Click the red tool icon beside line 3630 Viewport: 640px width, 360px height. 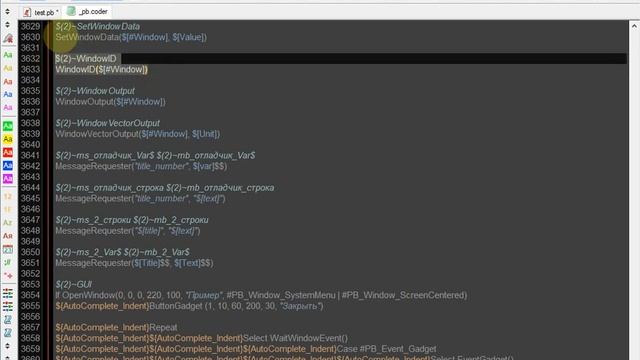pos(8,38)
